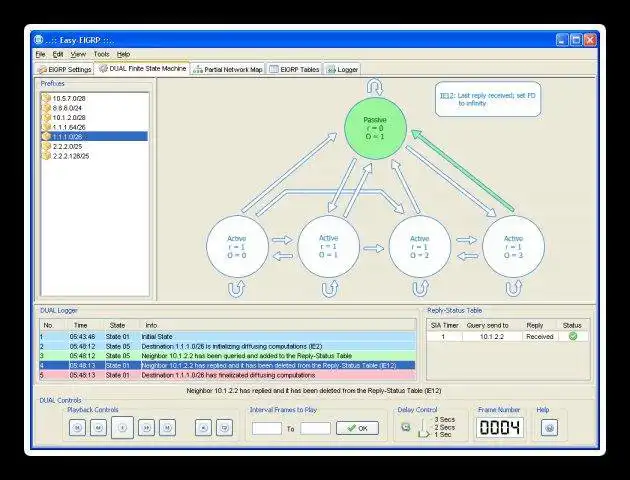This screenshot has height=480, width=630.
Task: Select logger row 1 'Initial State'
Action: 227,337
